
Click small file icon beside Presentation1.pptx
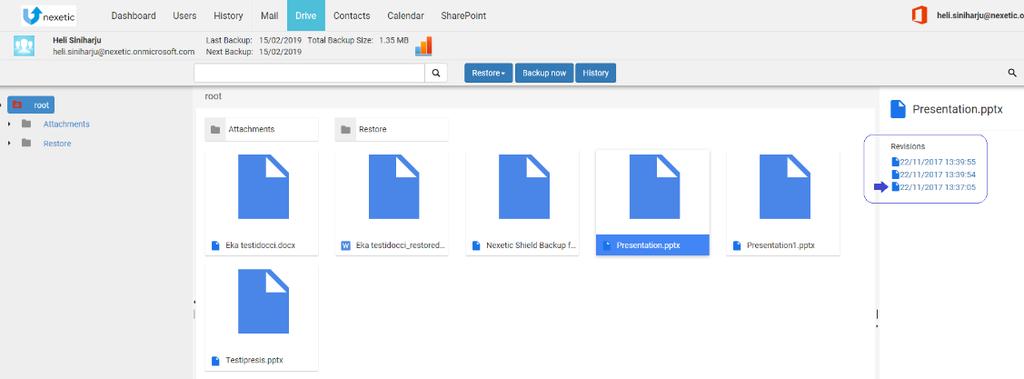(737, 246)
